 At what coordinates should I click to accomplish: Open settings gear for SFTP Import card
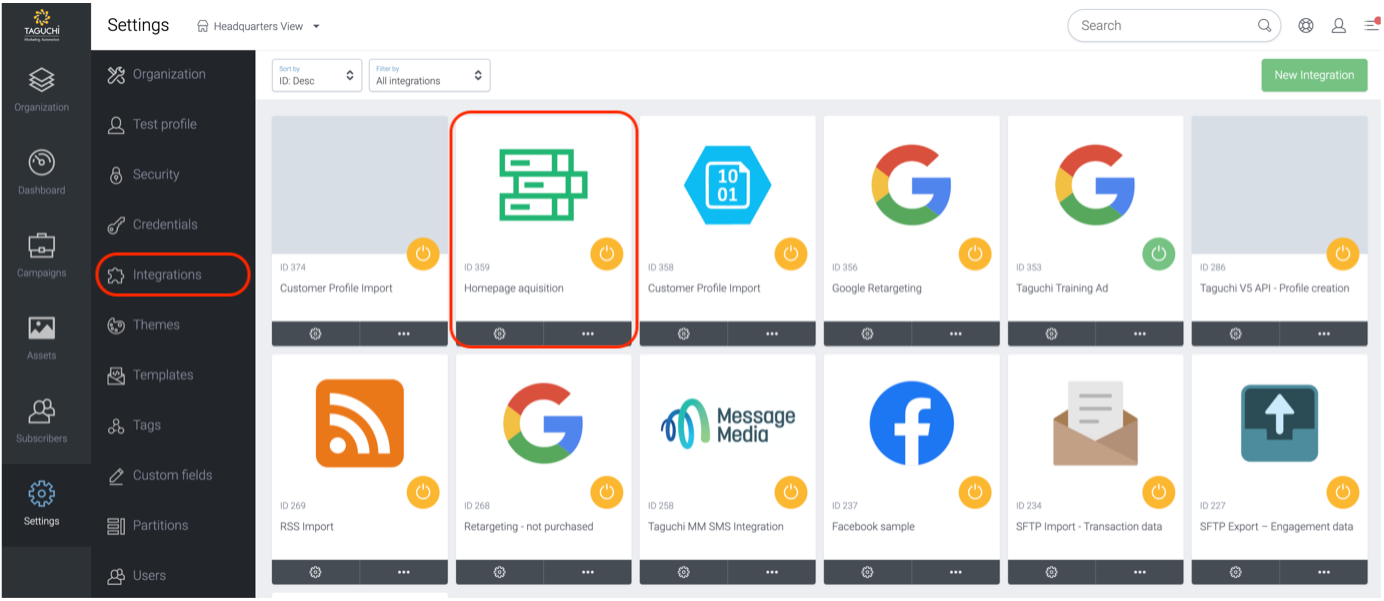1051,572
